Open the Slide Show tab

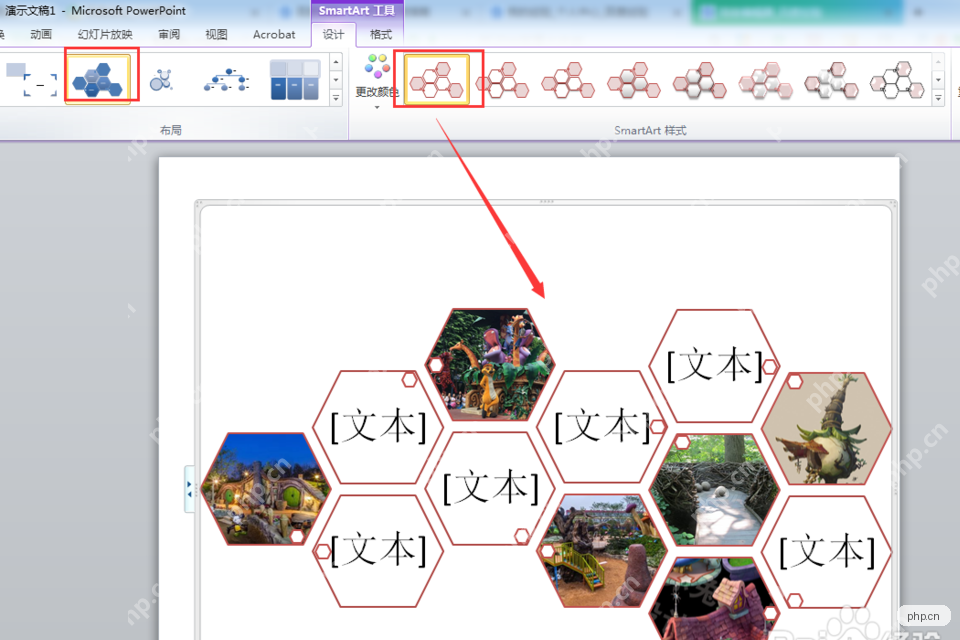point(105,34)
